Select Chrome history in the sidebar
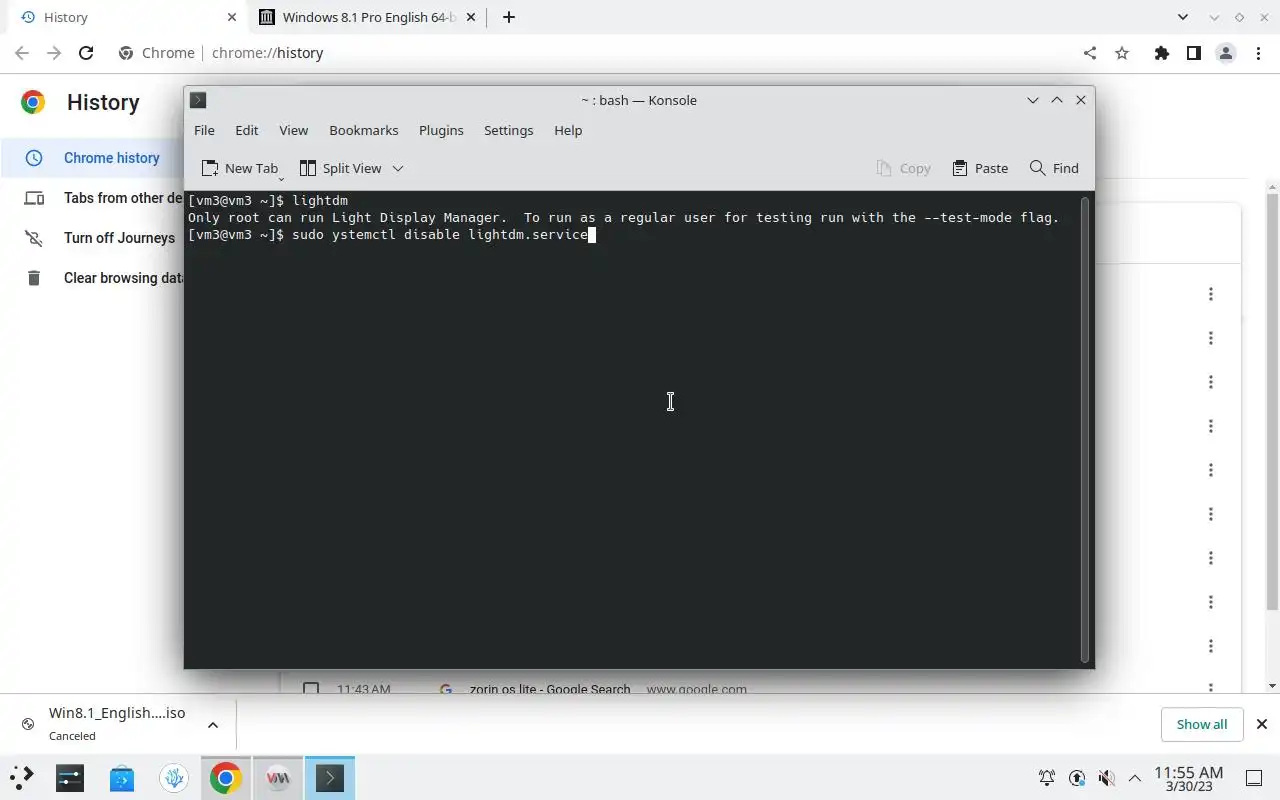 pyautogui.click(x=92, y=158)
